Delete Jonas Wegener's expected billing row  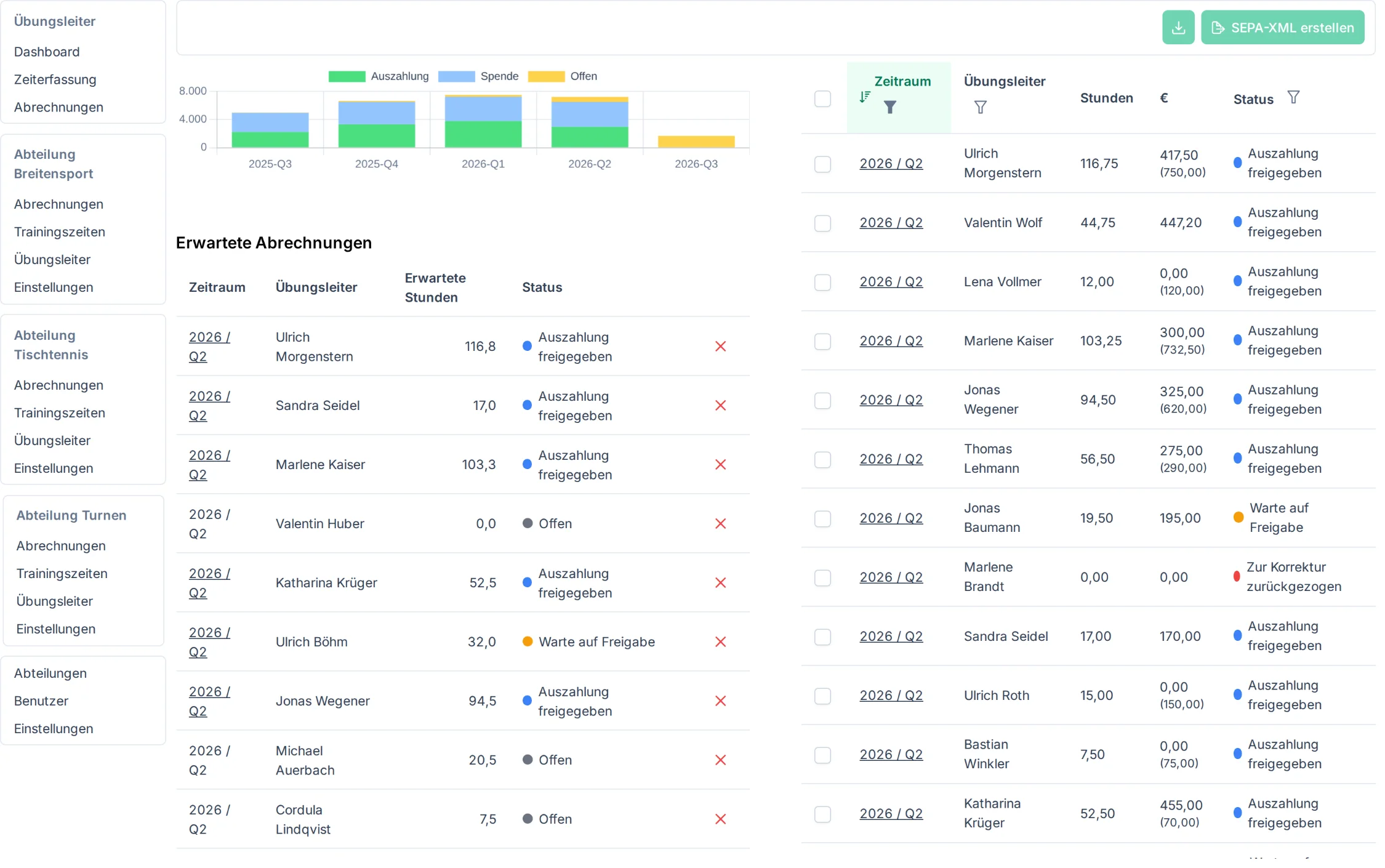[720, 701]
